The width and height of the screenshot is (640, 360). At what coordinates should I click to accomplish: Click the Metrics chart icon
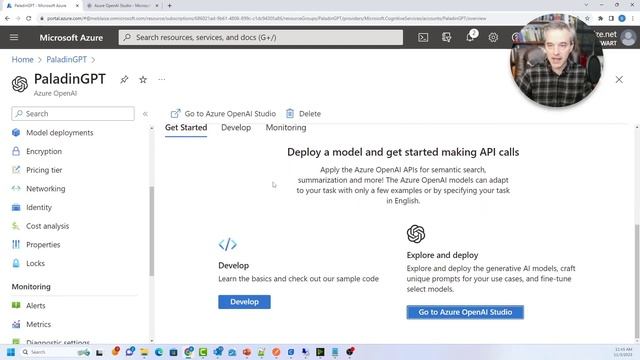pyautogui.click(x=16, y=324)
